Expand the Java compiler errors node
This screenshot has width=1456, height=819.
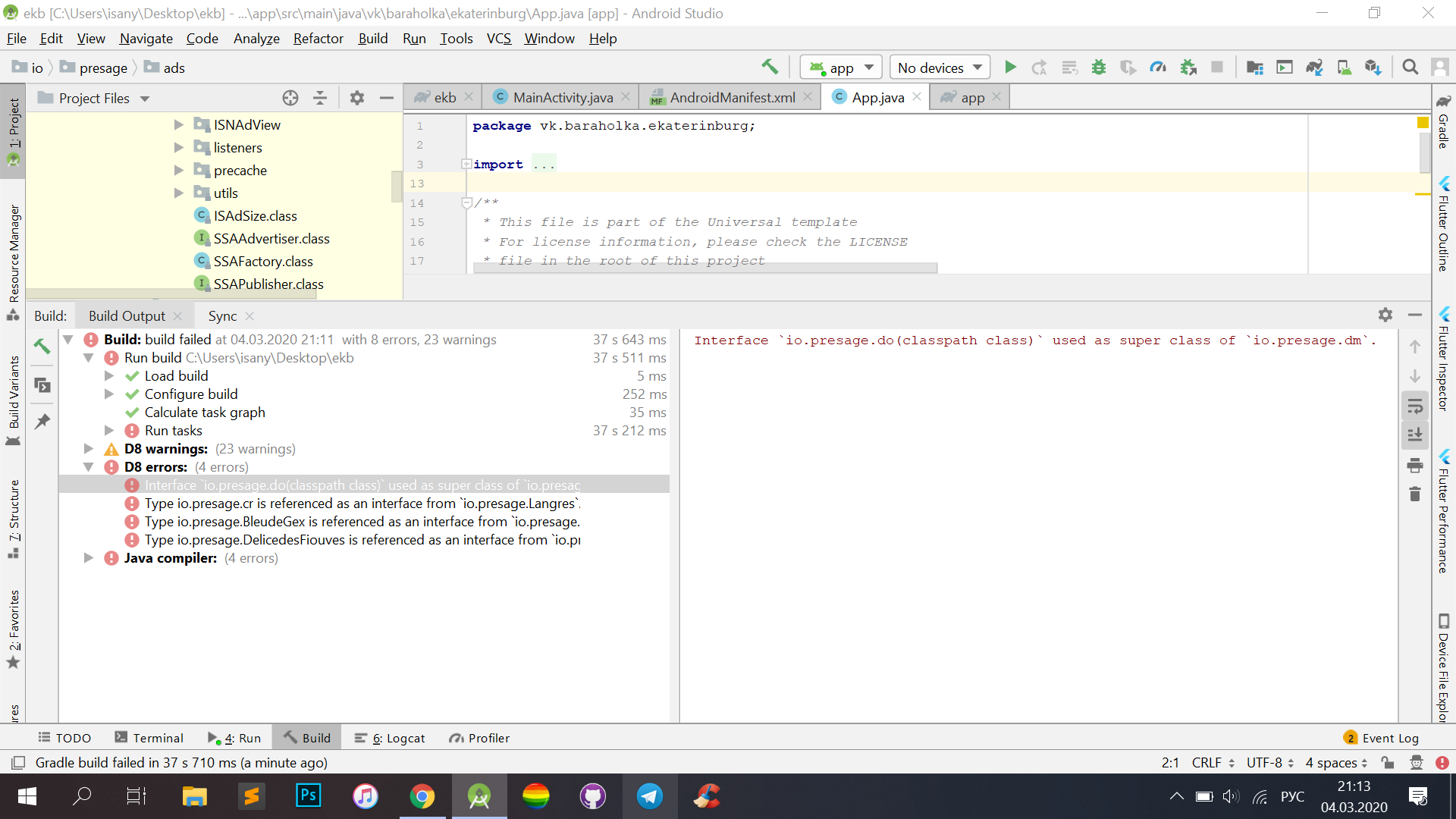tap(89, 558)
